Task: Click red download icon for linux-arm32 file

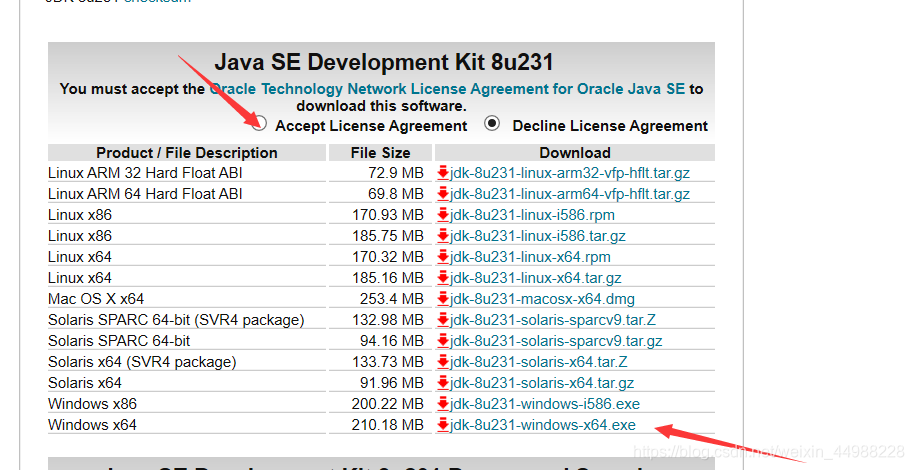Action: tap(443, 173)
